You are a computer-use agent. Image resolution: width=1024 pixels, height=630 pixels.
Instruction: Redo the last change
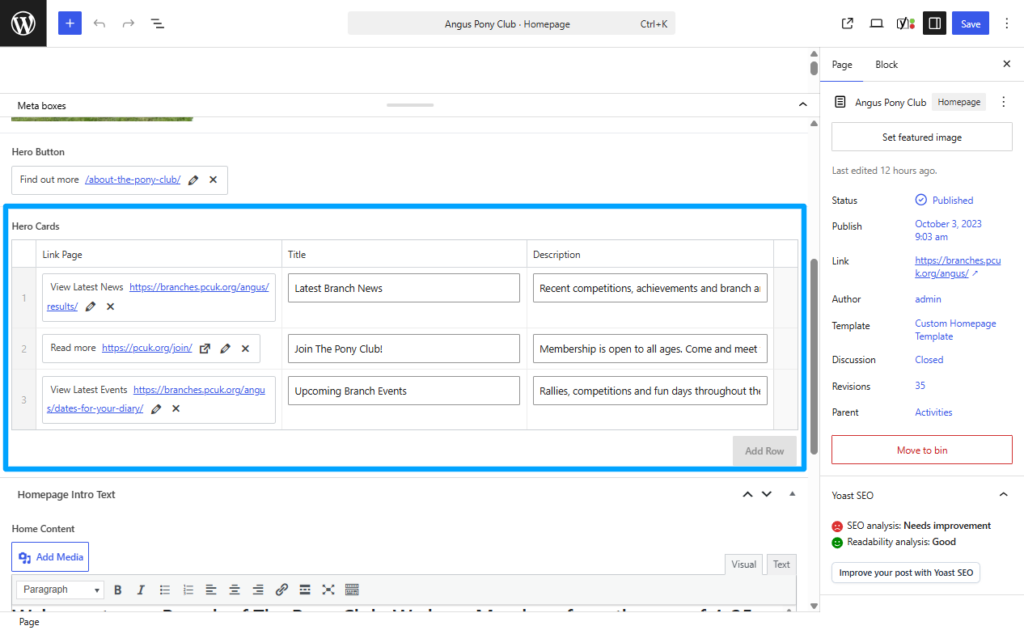pos(128,24)
